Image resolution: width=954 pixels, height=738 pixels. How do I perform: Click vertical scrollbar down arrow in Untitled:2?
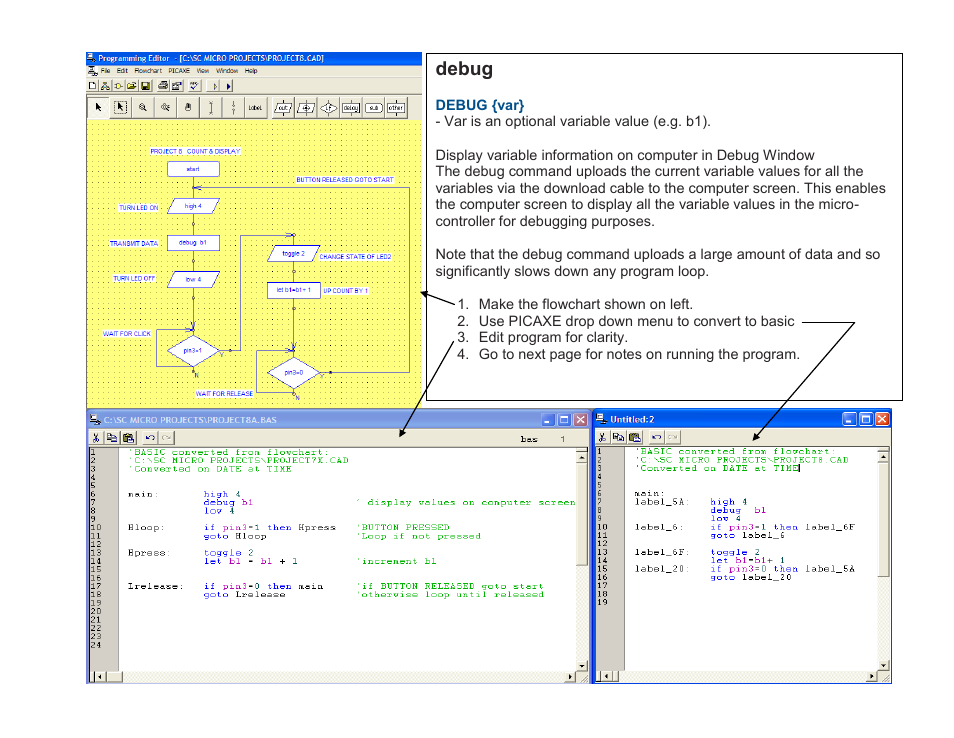[883, 666]
